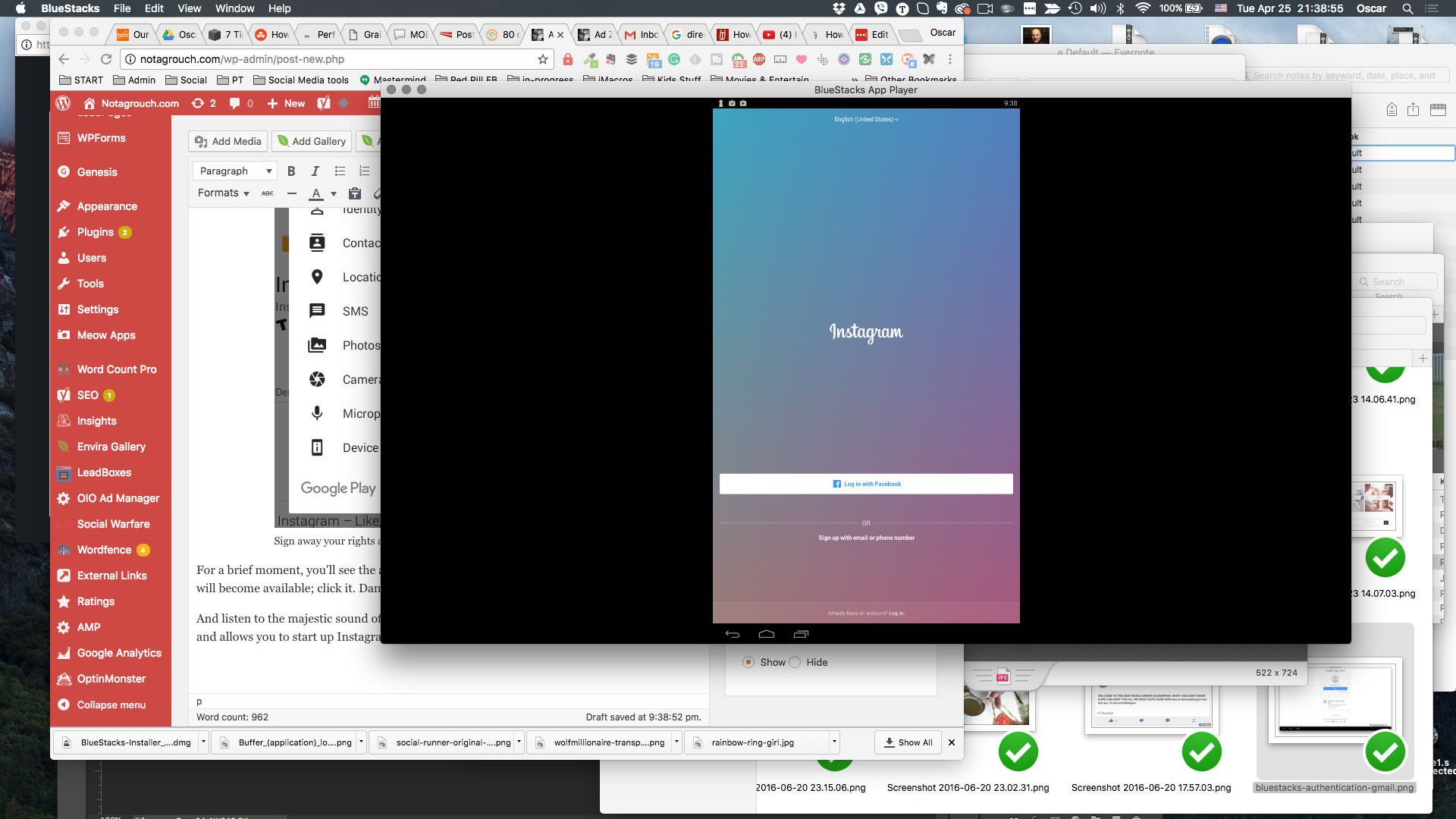
Task: Click the Bold formatting icon
Action: coord(291,171)
